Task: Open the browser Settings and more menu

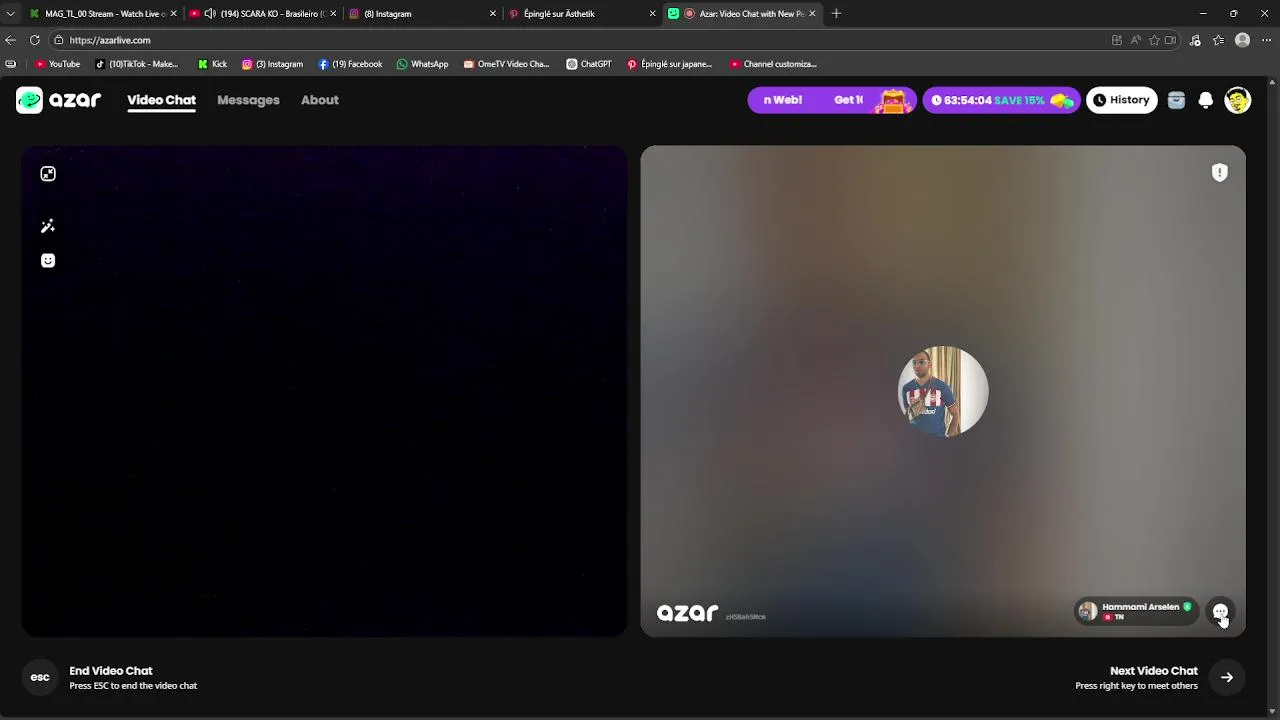Action: [1266, 40]
